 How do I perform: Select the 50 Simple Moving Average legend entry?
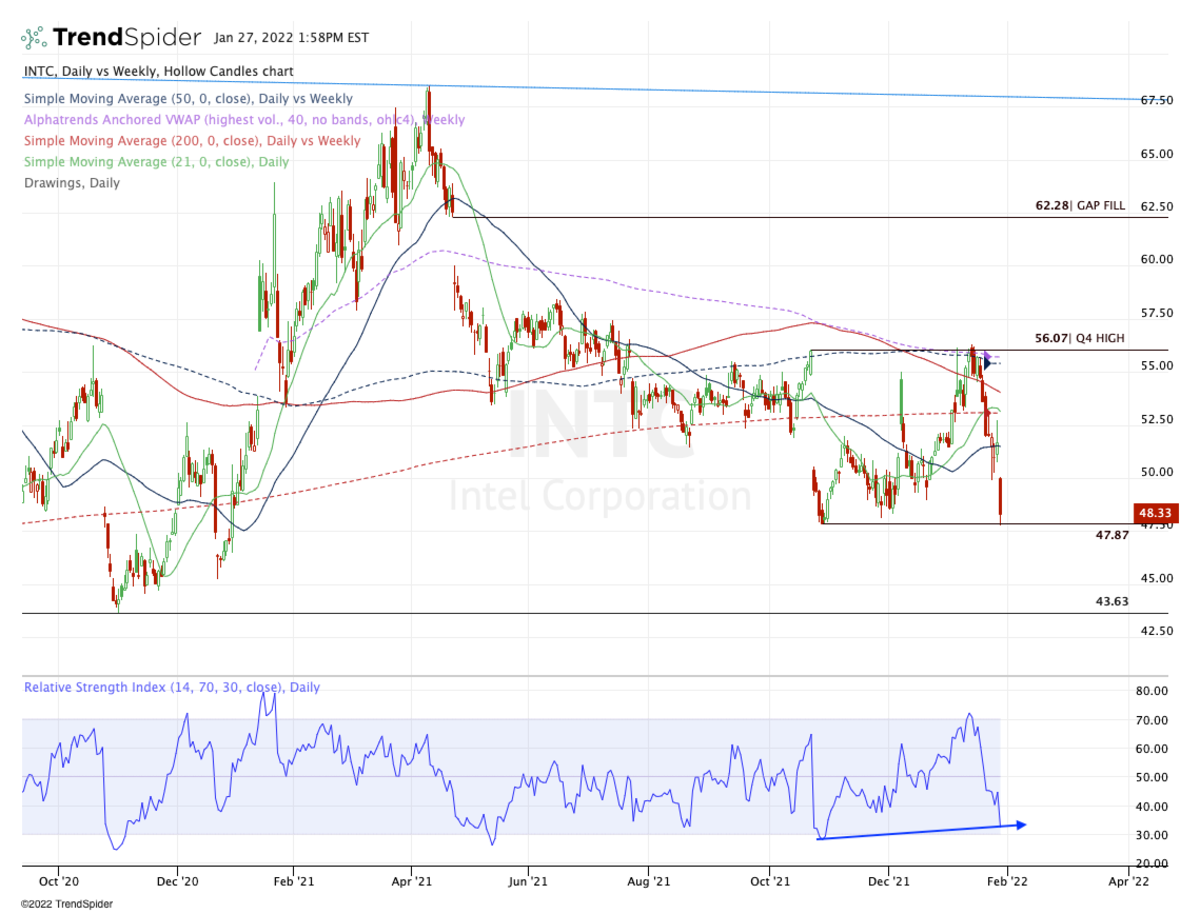(188, 99)
